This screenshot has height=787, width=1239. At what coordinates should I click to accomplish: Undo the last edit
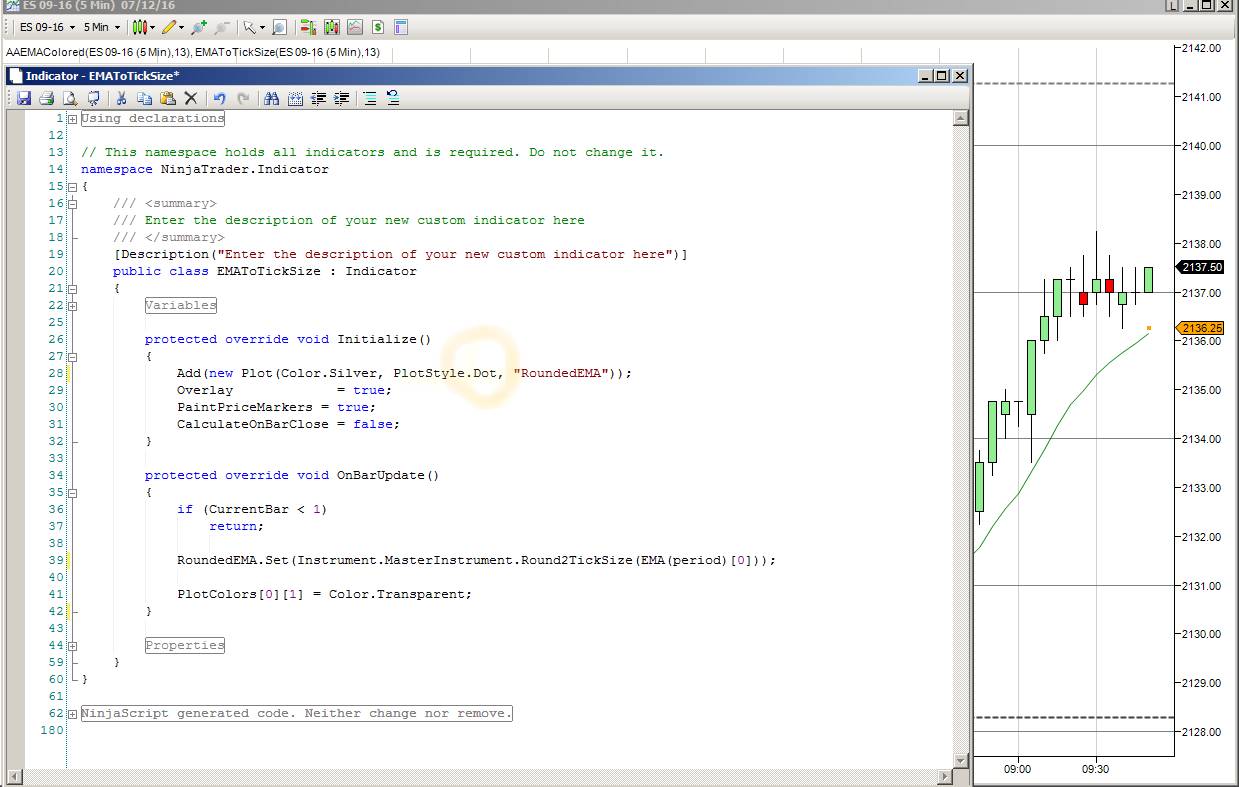219,98
